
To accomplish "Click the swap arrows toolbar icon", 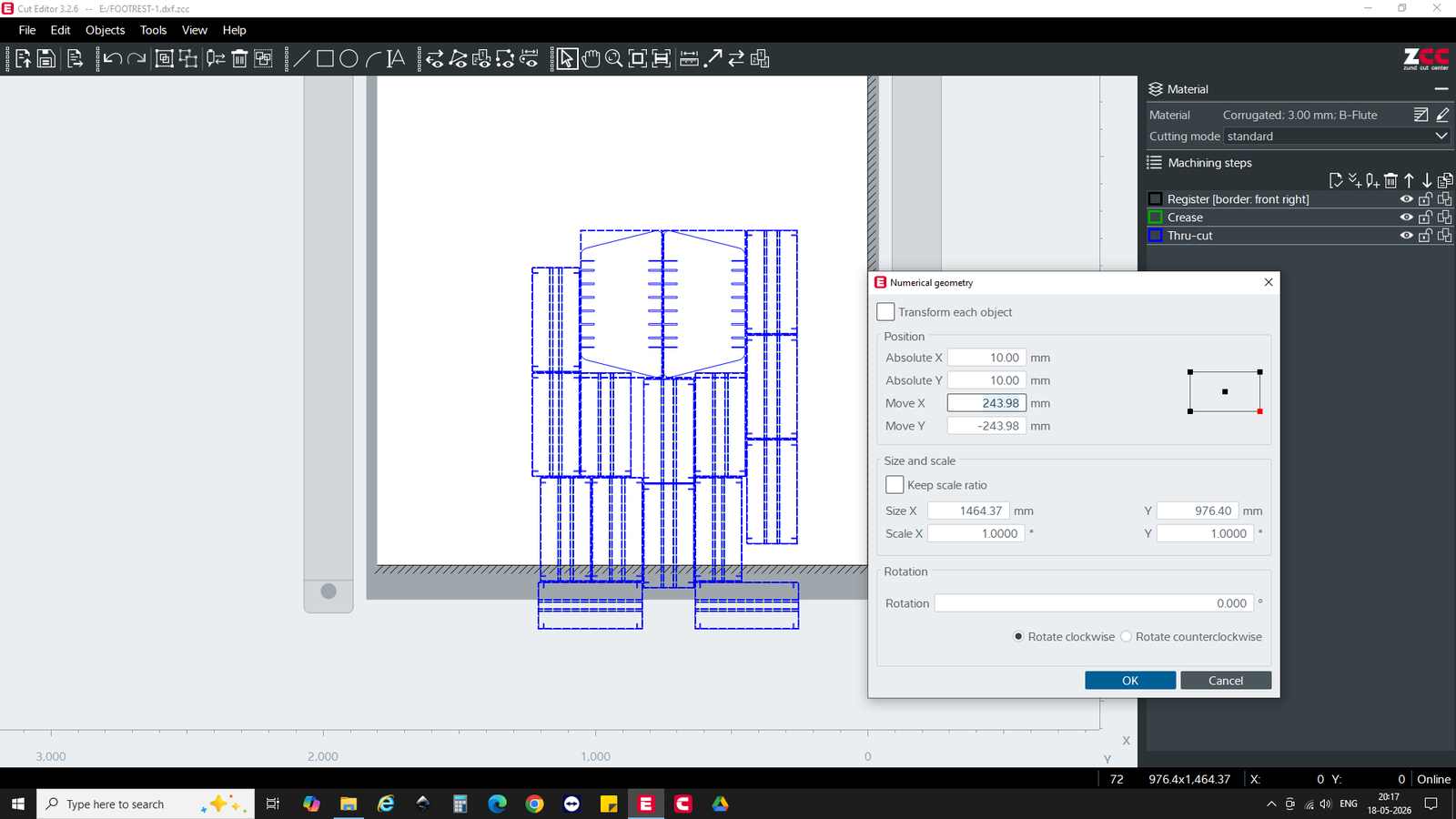I will pyautogui.click(x=736, y=59).
